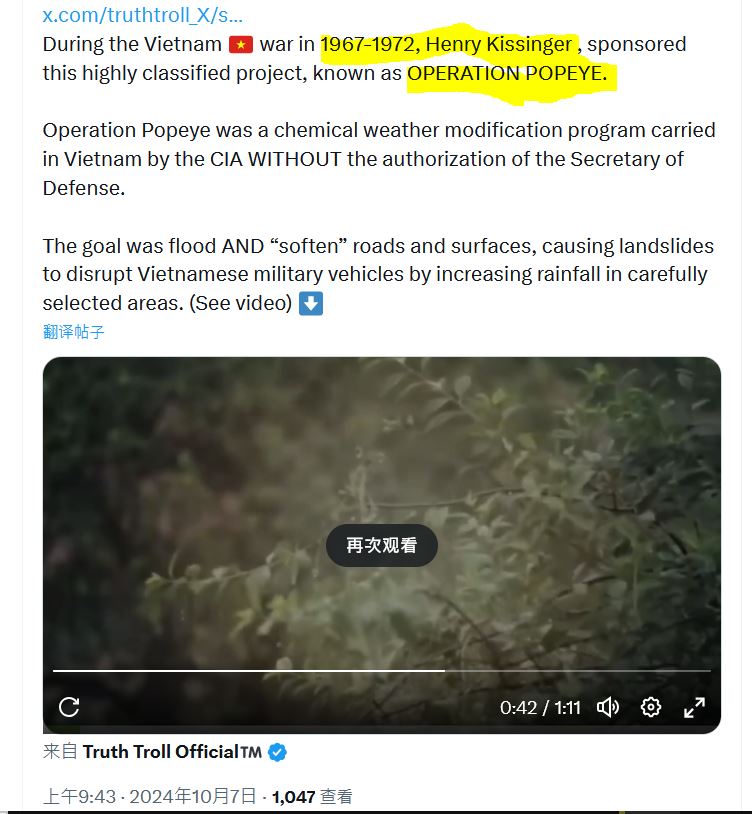752x814 pixels.
Task: Open video settings gear icon
Action: 651,707
